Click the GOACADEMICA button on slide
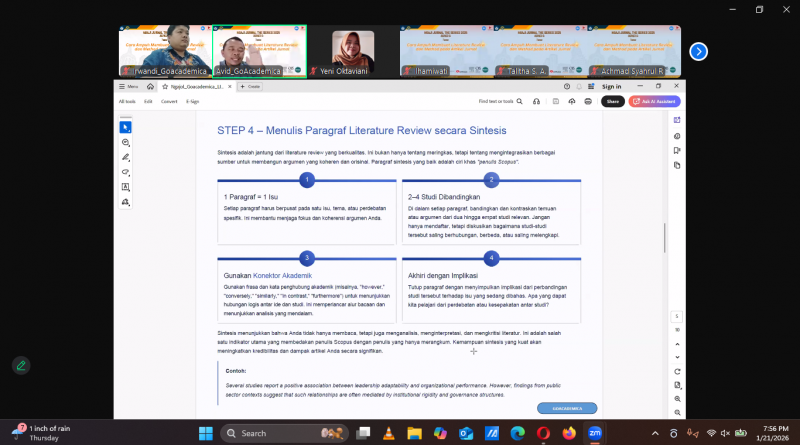Viewport: 800px width, 445px height. click(566, 408)
